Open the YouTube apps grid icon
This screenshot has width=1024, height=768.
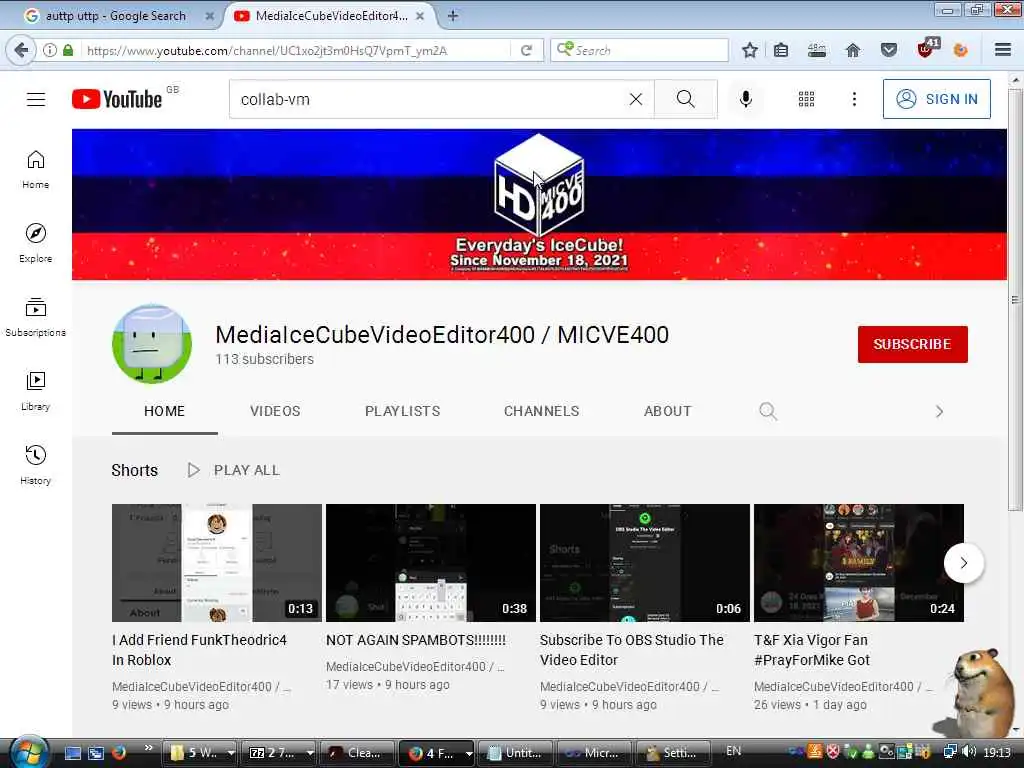click(x=807, y=99)
